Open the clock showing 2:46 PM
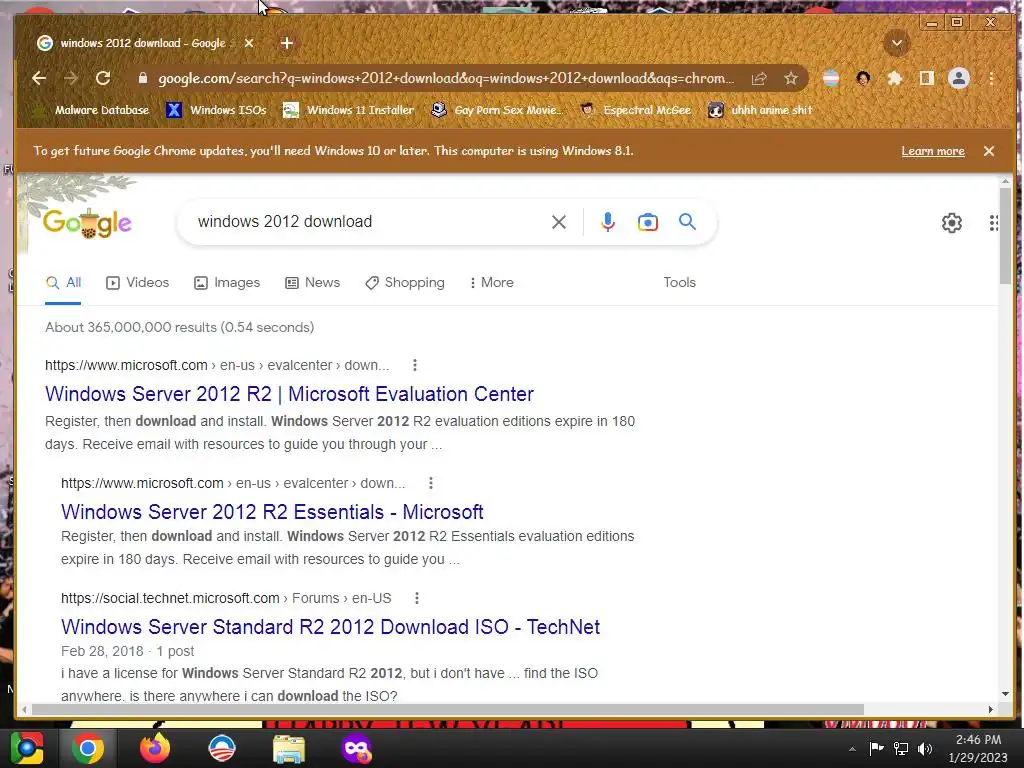 pyautogui.click(x=978, y=748)
